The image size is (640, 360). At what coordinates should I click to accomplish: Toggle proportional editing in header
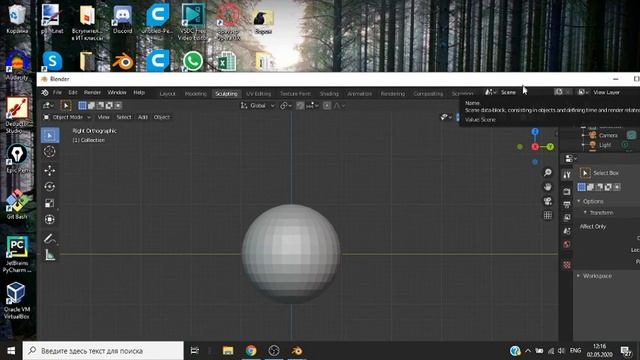[x=327, y=106]
